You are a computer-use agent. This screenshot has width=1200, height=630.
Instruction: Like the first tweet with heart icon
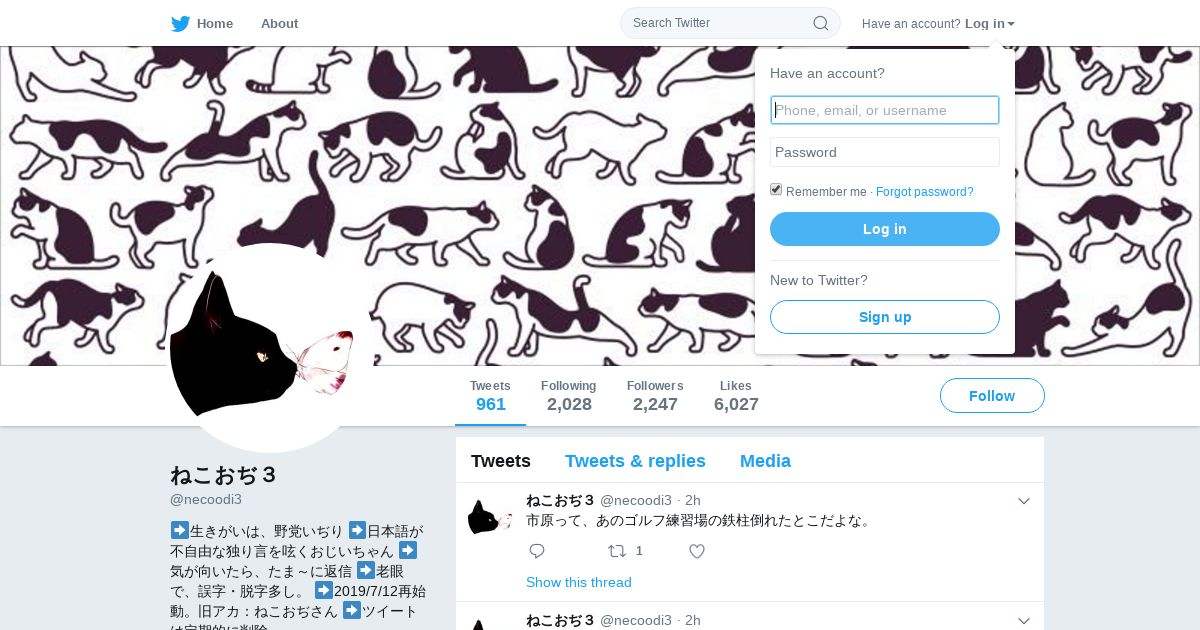[697, 551]
